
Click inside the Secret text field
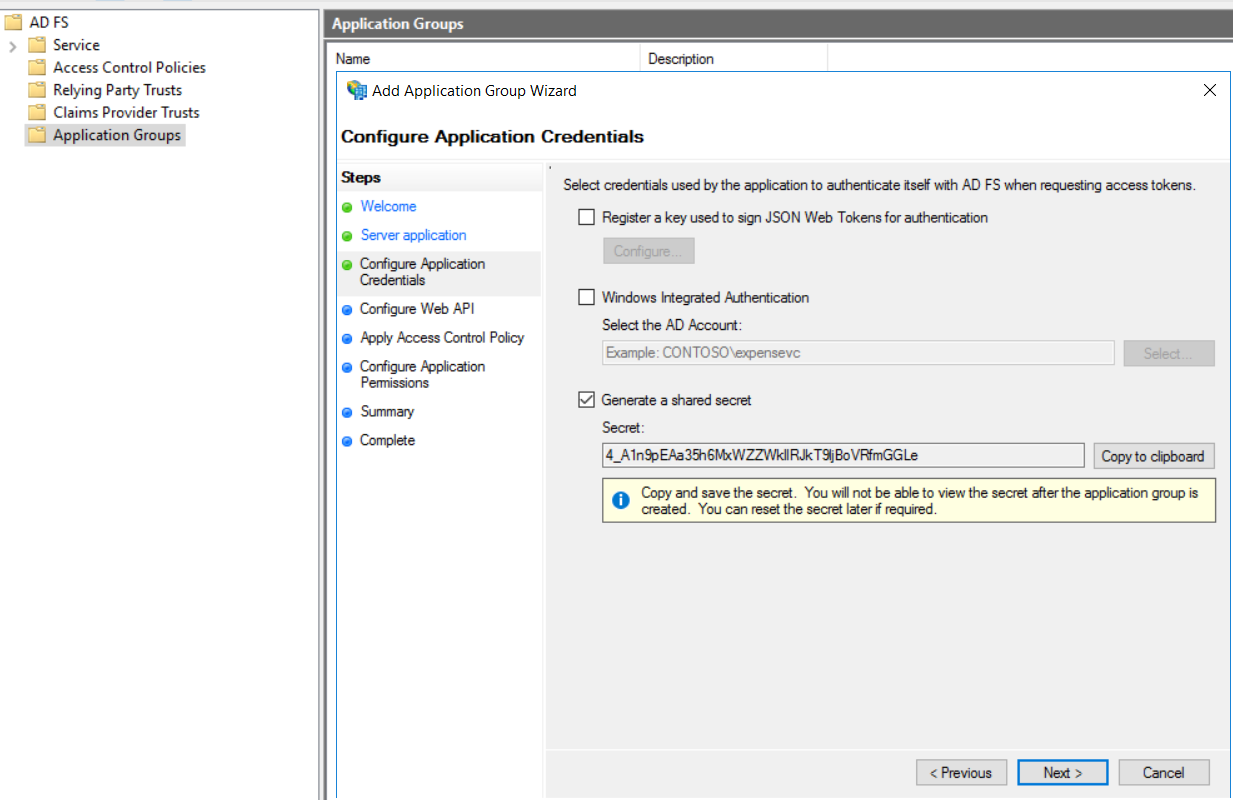pyautogui.click(x=842, y=456)
